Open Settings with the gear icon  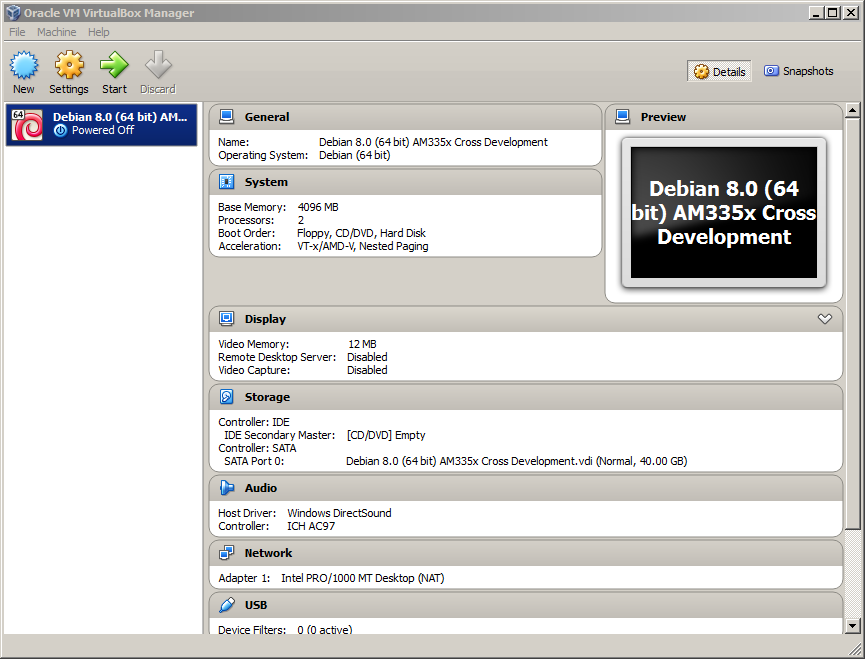tap(69, 65)
